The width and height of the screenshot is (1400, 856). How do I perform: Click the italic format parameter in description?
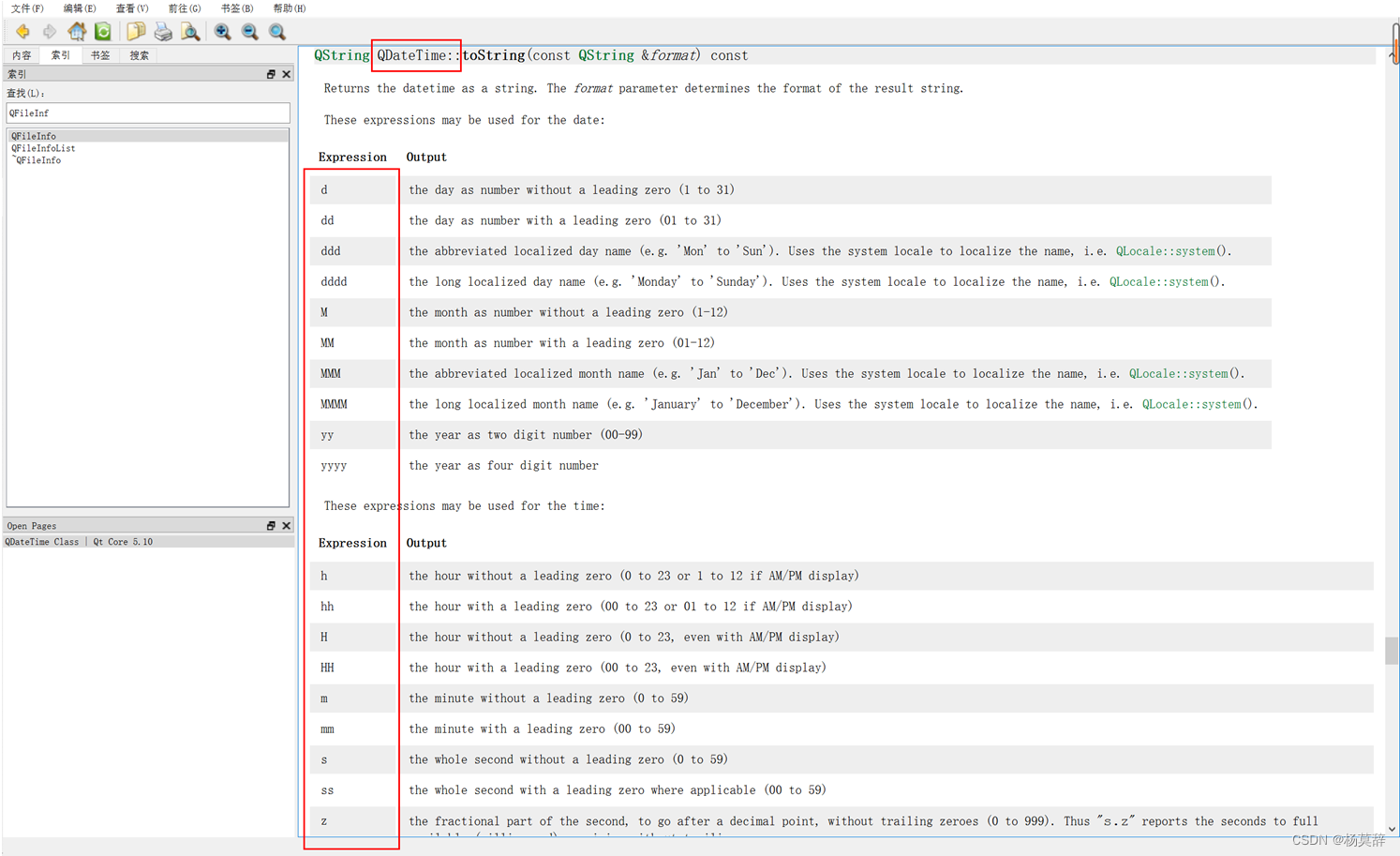pos(592,89)
